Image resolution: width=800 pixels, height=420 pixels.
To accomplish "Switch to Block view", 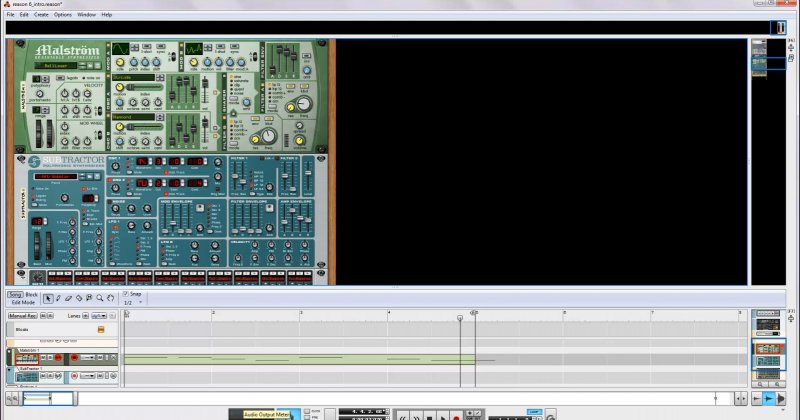I will pos(31,295).
